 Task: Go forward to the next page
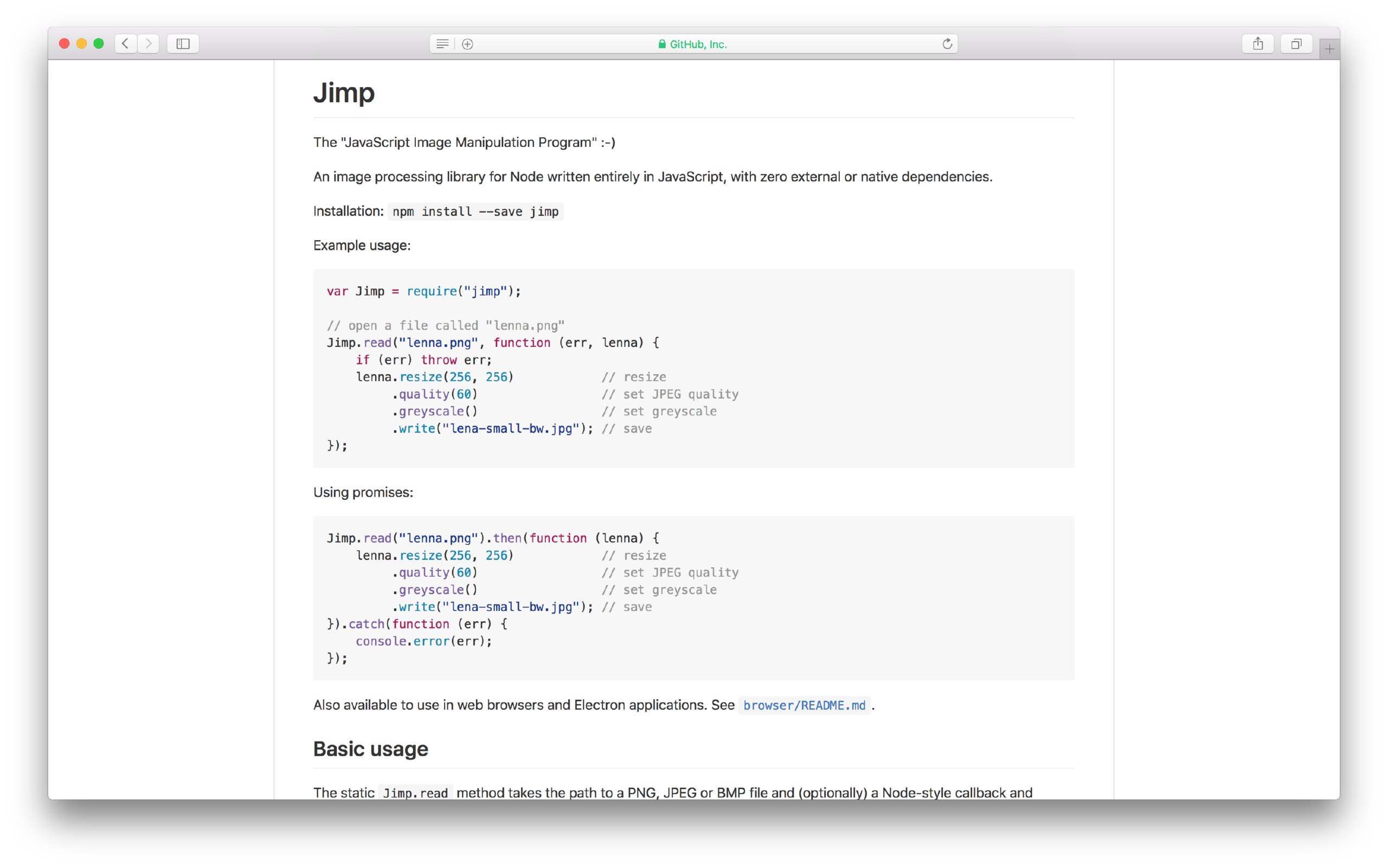pyautogui.click(x=148, y=43)
